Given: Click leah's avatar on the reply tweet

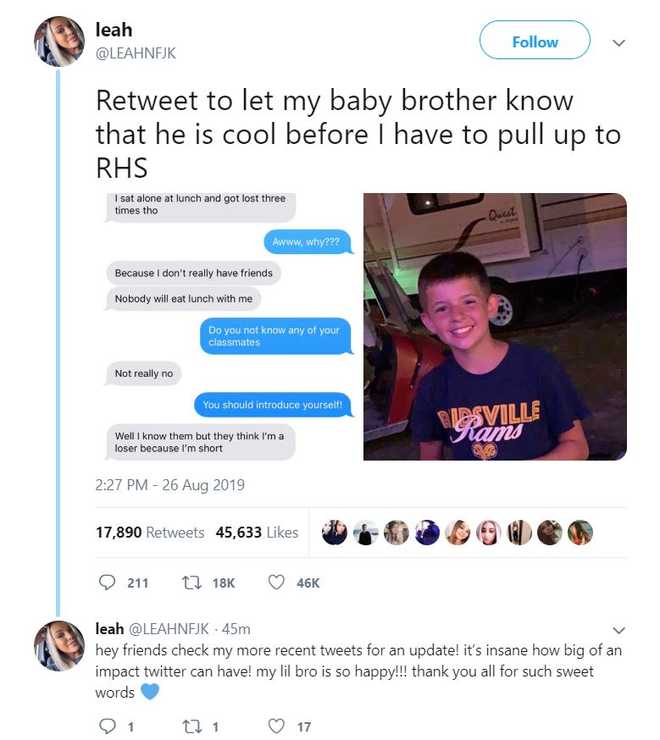Looking at the screenshot, I should point(59,646).
